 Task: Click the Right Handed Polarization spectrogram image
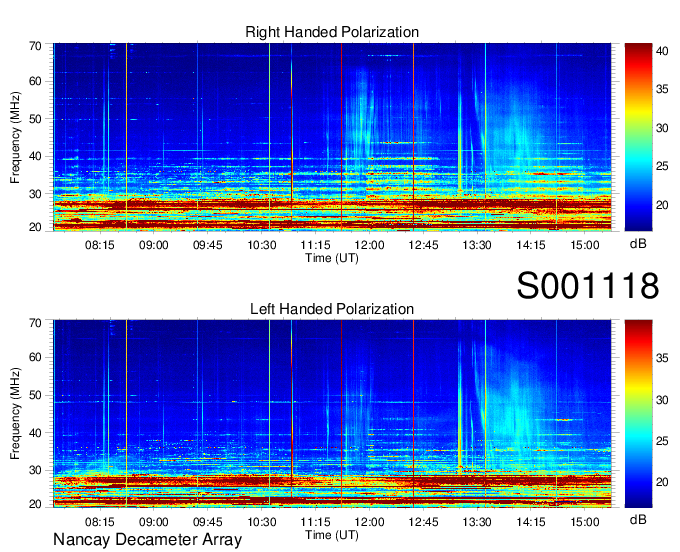coord(332,137)
